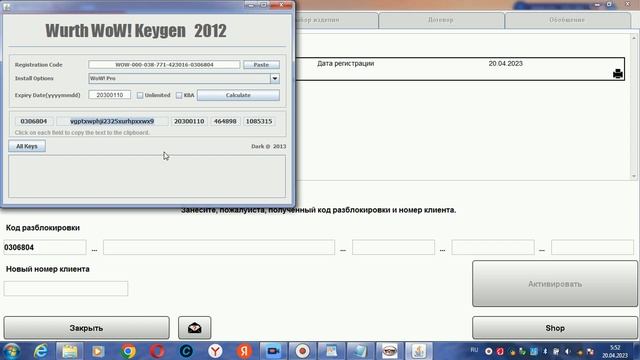The image size is (640, 360).
Task: Click the open envelope mail icon button
Action: (195, 328)
